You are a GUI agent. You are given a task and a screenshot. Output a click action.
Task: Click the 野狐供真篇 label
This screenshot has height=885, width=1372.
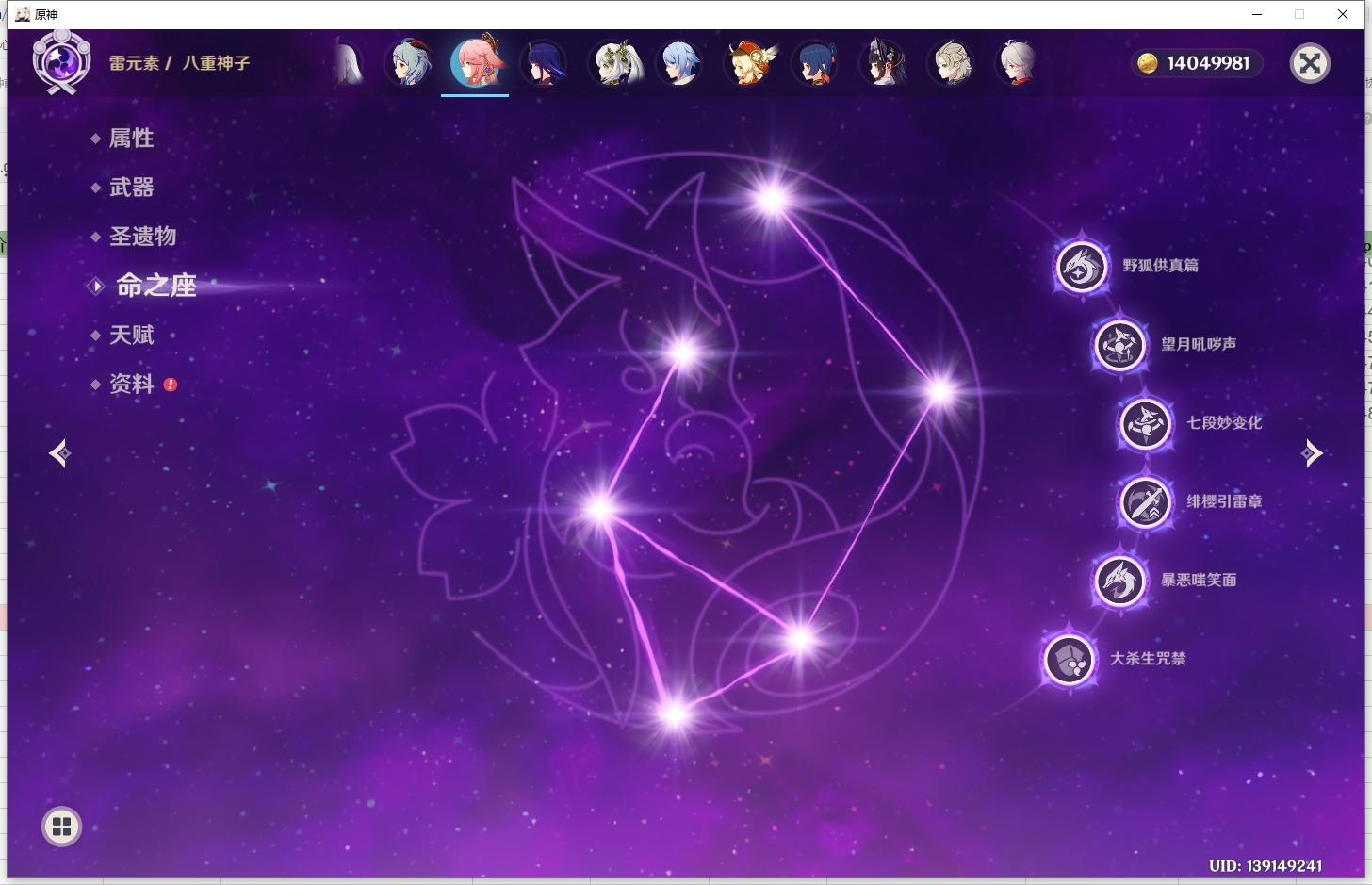[x=1161, y=266]
